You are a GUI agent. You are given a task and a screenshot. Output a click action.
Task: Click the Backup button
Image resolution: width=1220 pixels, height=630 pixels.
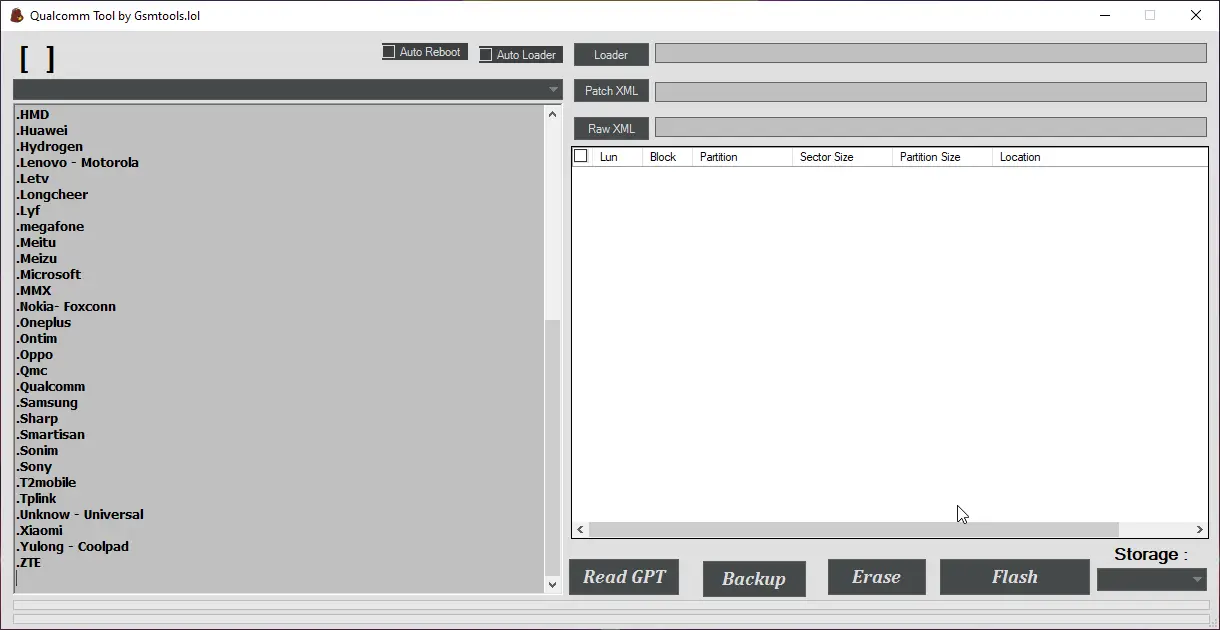coord(754,579)
